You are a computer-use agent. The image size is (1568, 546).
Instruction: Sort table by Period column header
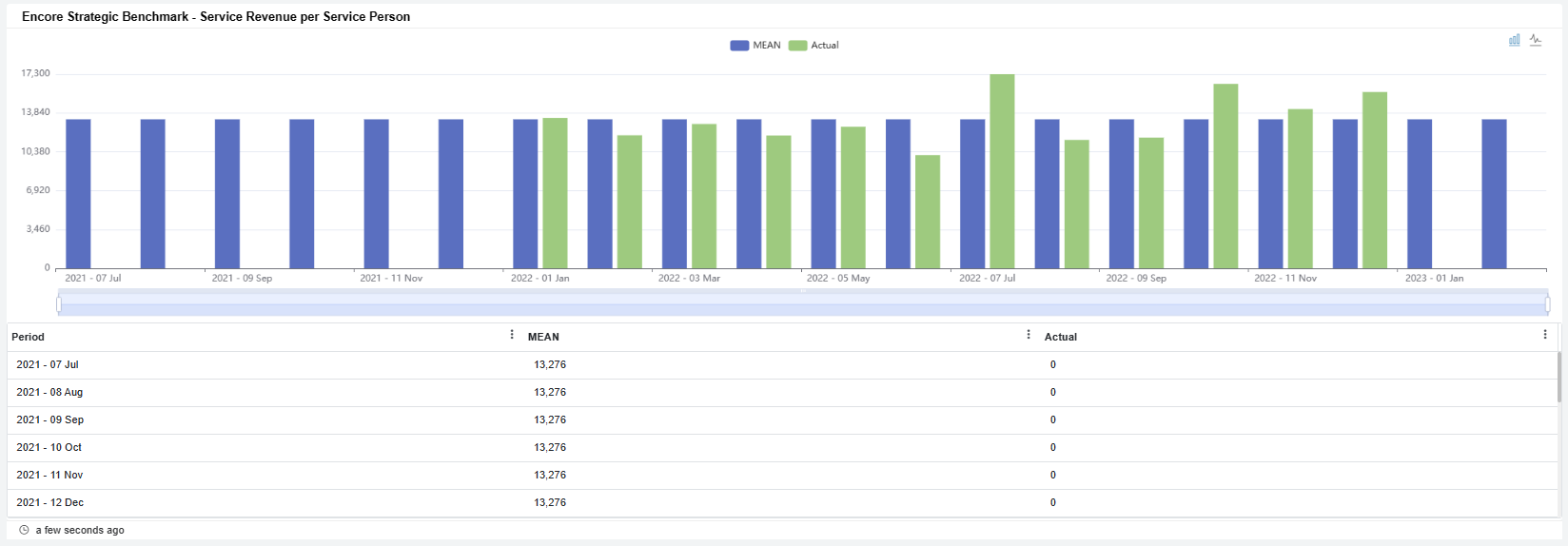29,337
